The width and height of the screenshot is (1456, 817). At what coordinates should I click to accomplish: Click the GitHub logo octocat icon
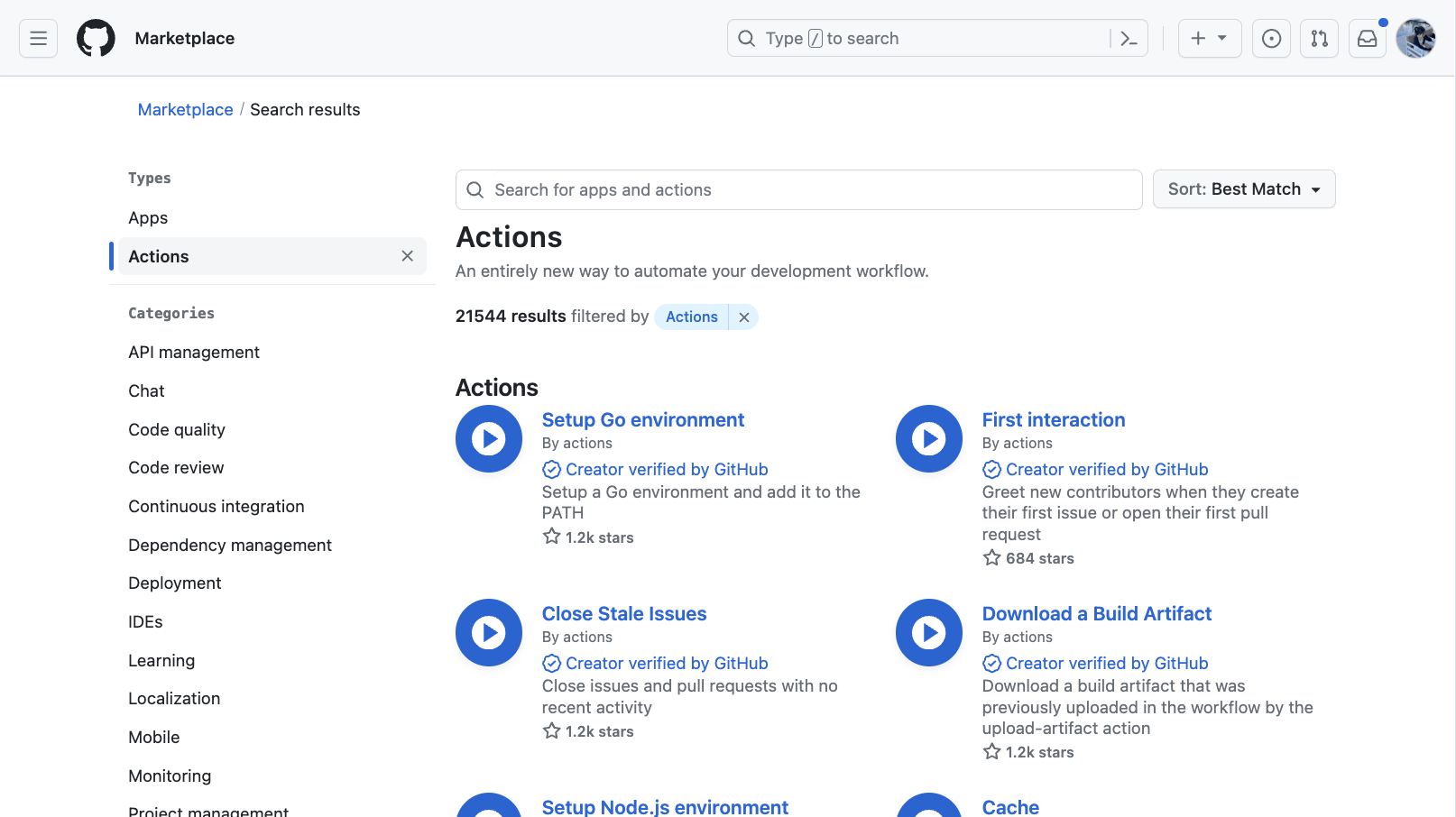coord(96,38)
